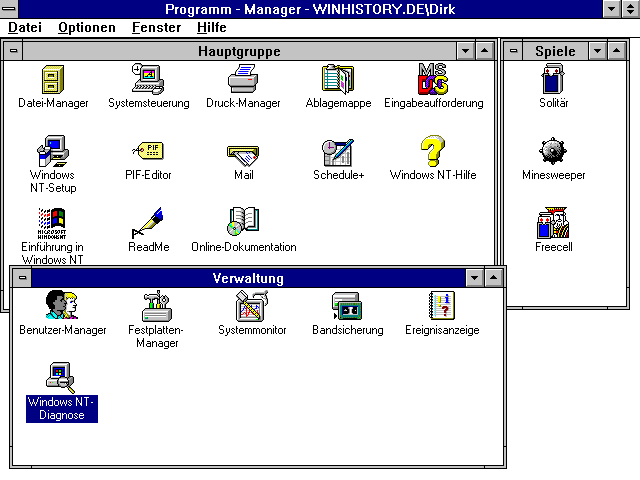Minimize the Verwaltung group window
The image size is (640, 480).
pyautogui.click(x=474, y=278)
